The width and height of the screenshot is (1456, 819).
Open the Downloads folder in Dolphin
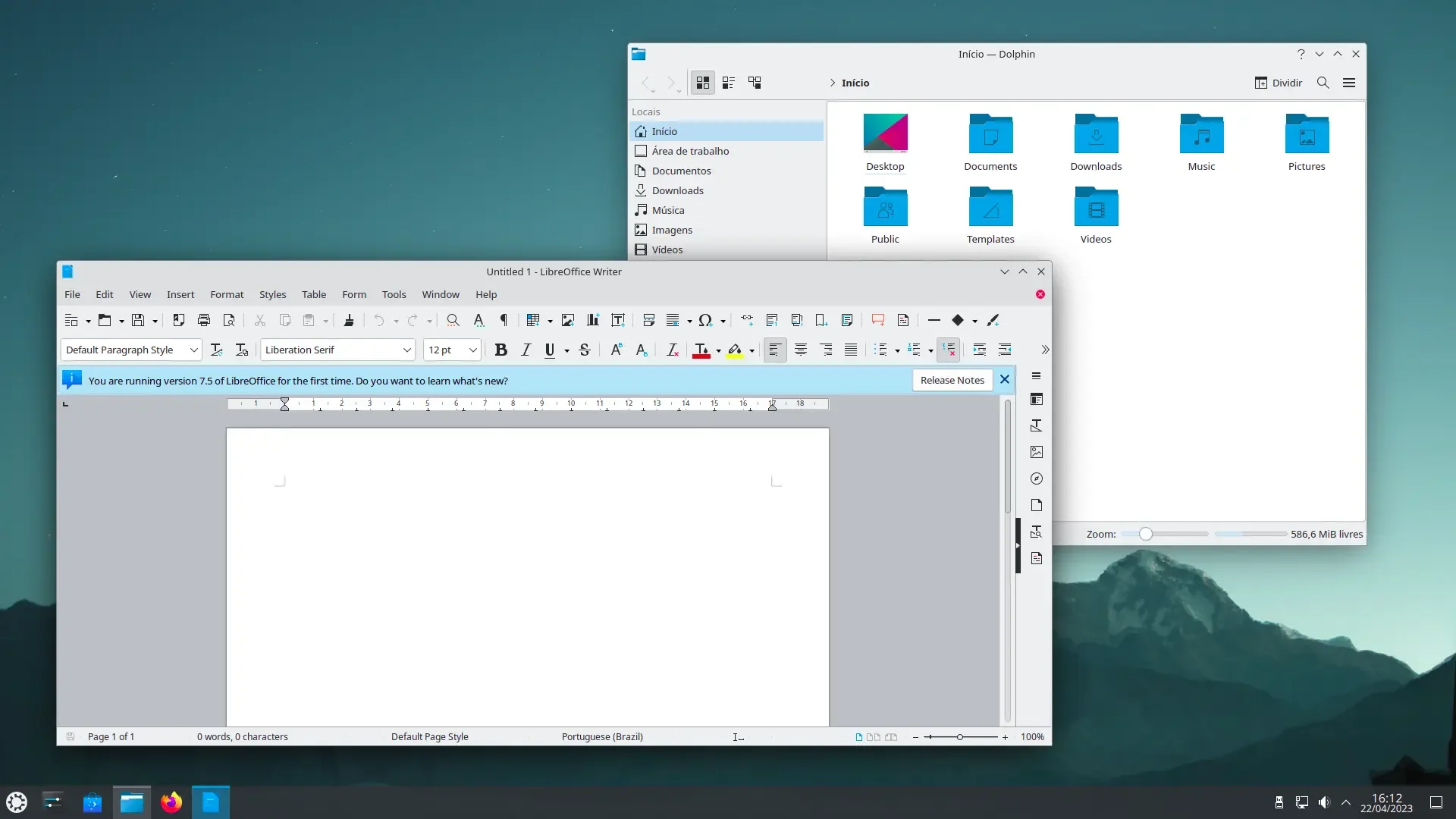tap(1096, 143)
